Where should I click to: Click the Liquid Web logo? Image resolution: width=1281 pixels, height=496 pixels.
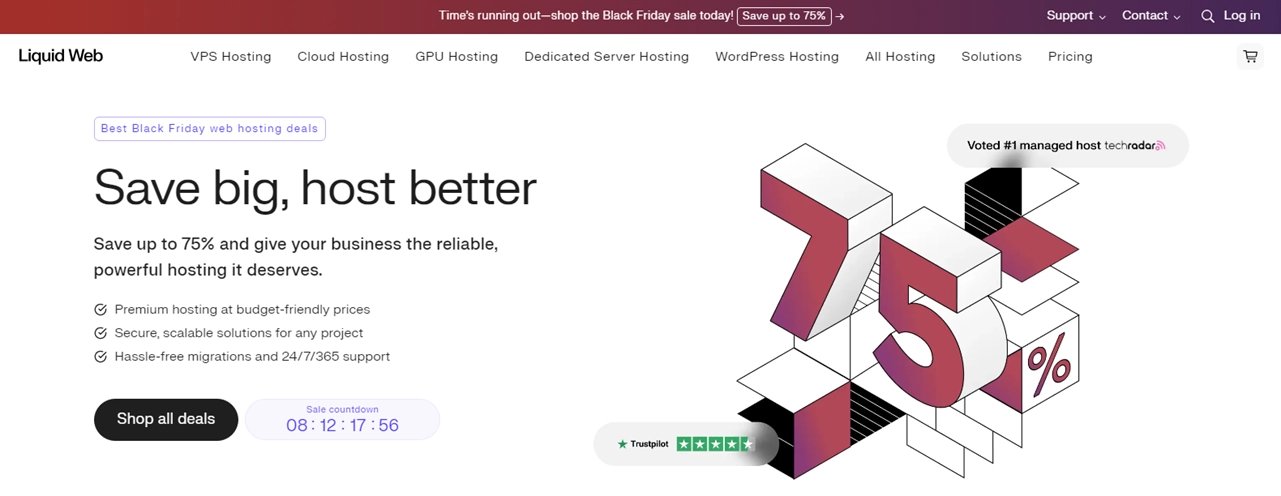tap(61, 56)
